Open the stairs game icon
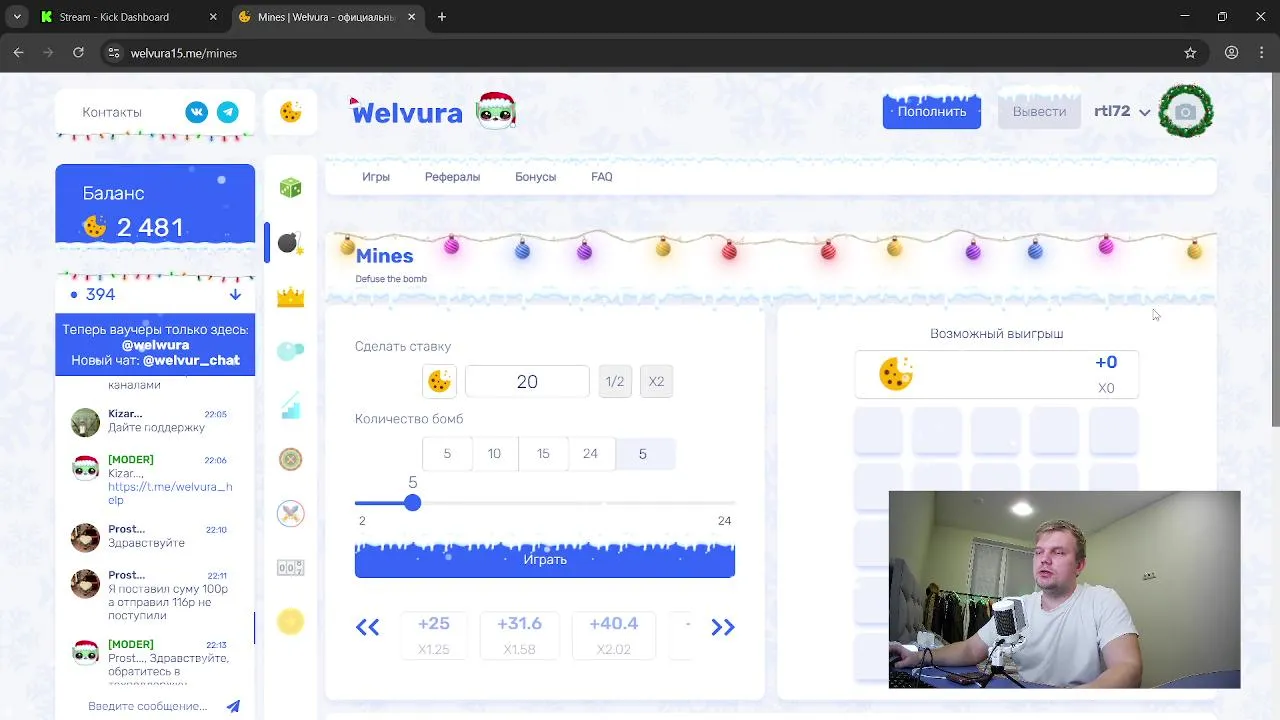 (x=290, y=405)
